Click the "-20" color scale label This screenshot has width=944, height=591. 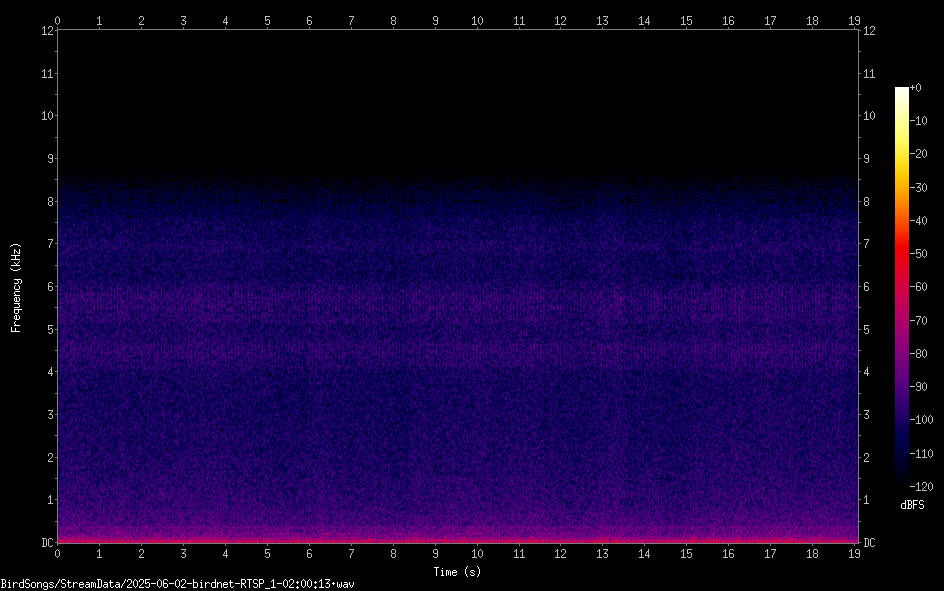point(919,154)
